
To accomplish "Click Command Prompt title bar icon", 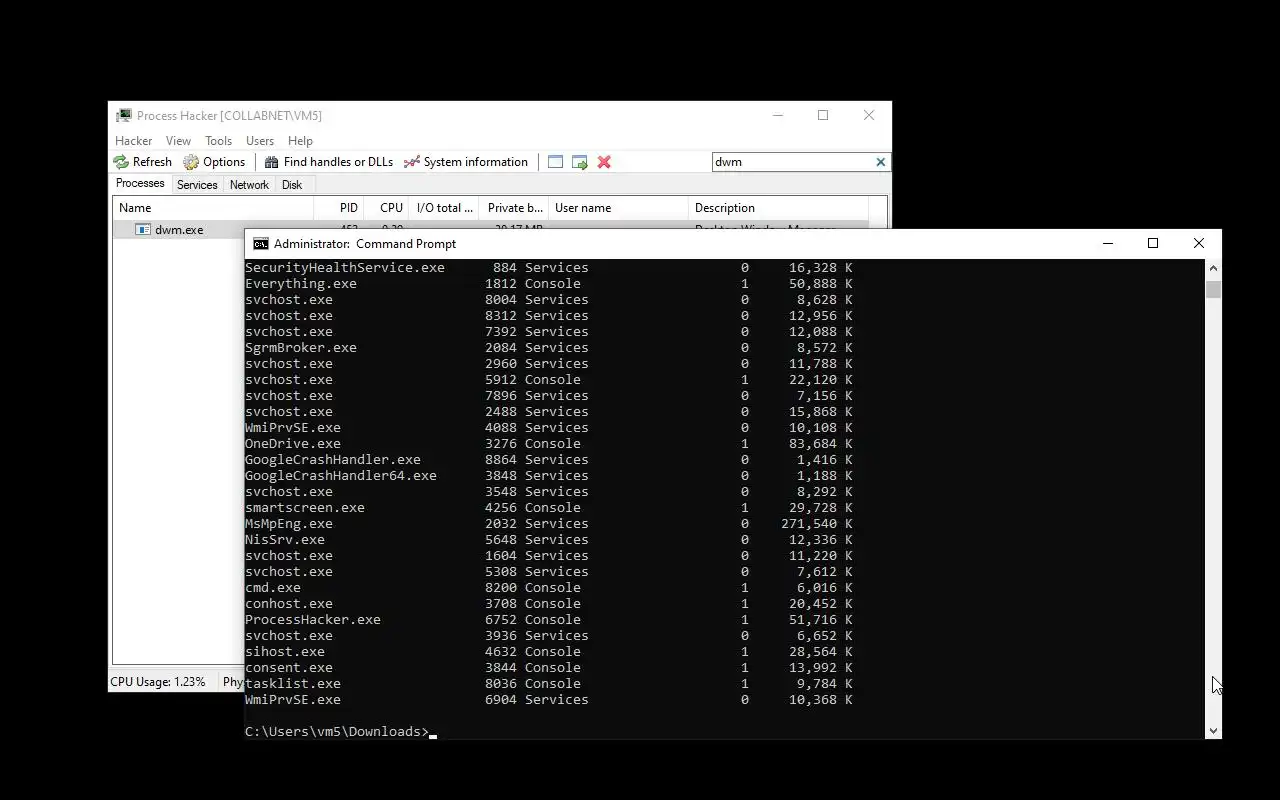I will pos(261,244).
